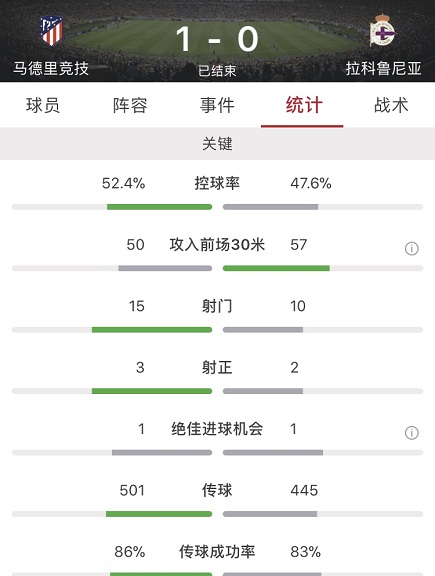
Task: Tap the Deportivo La Coruña team crest
Action: point(382,30)
